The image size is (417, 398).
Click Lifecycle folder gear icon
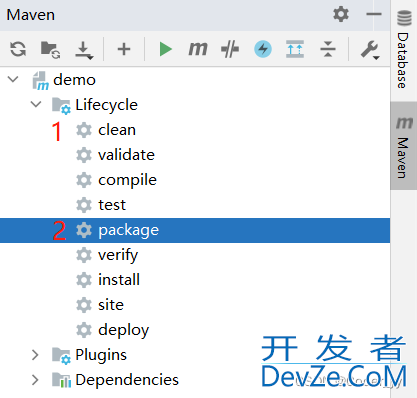click(x=61, y=106)
